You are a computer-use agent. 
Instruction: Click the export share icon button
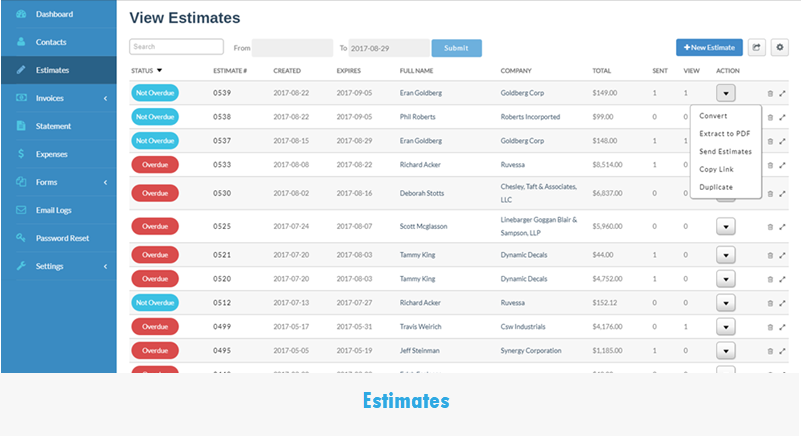click(x=757, y=48)
